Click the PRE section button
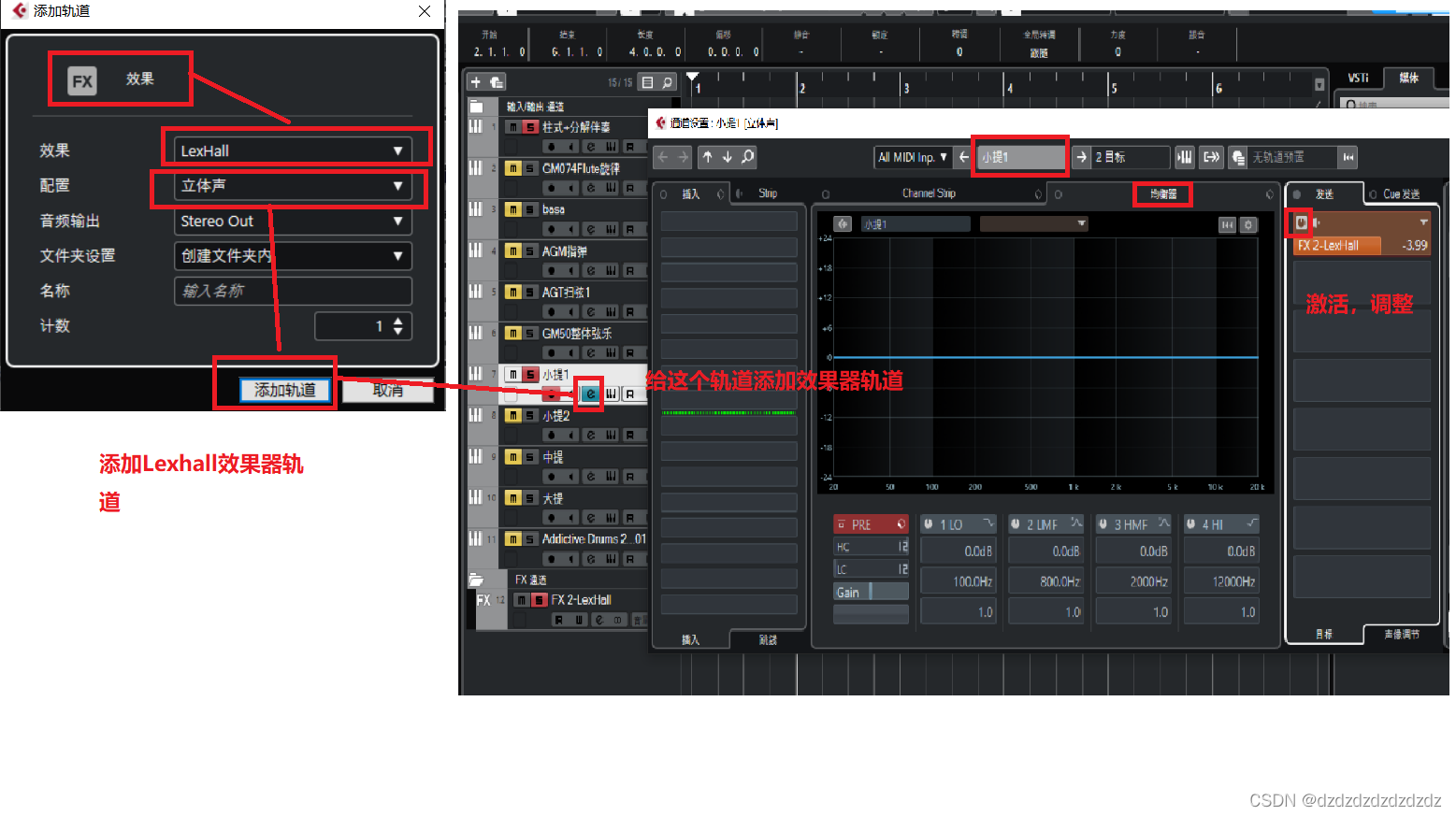 click(871, 524)
